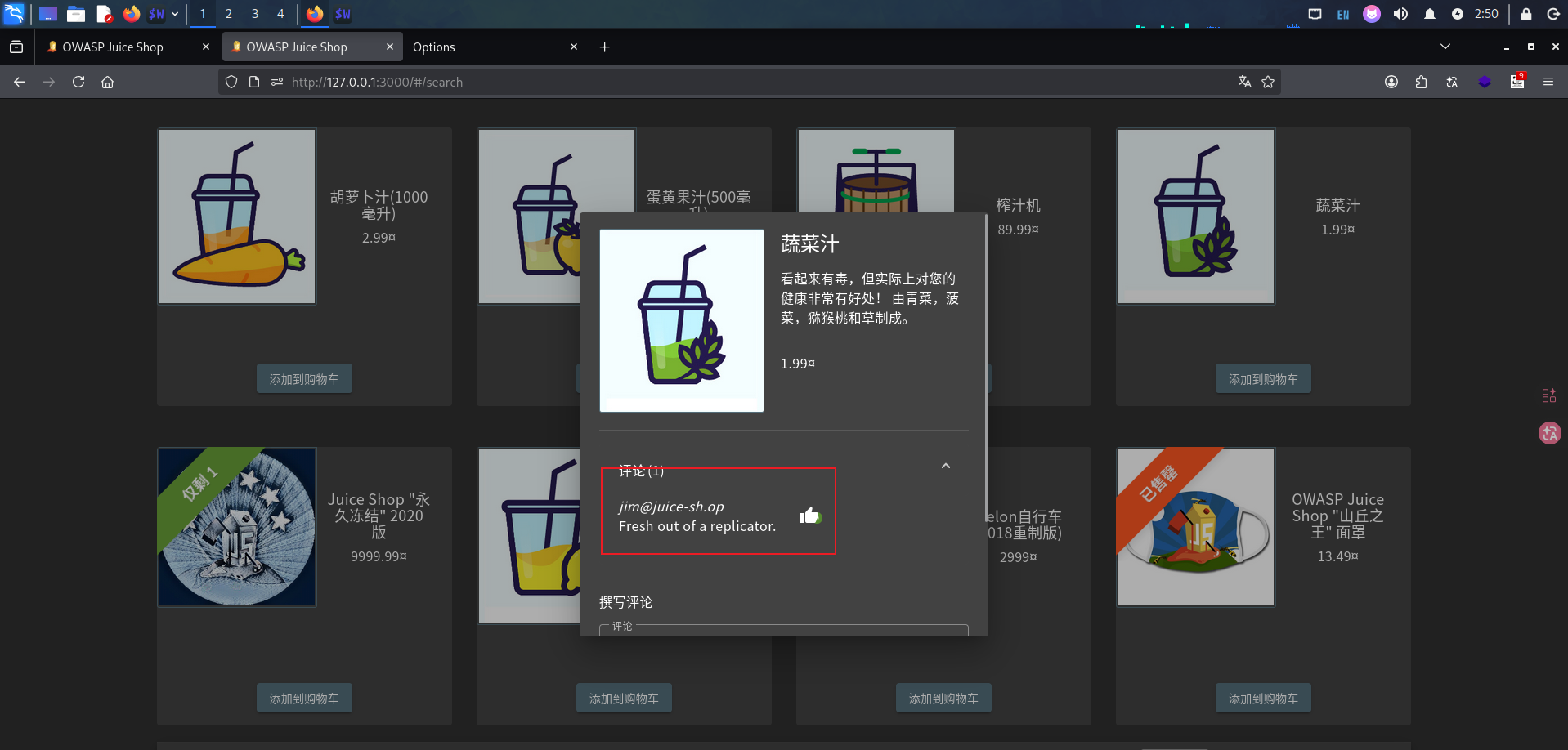Open the purple diamond extension icon
The width and height of the screenshot is (1568, 750).
tap(1485, 82)
